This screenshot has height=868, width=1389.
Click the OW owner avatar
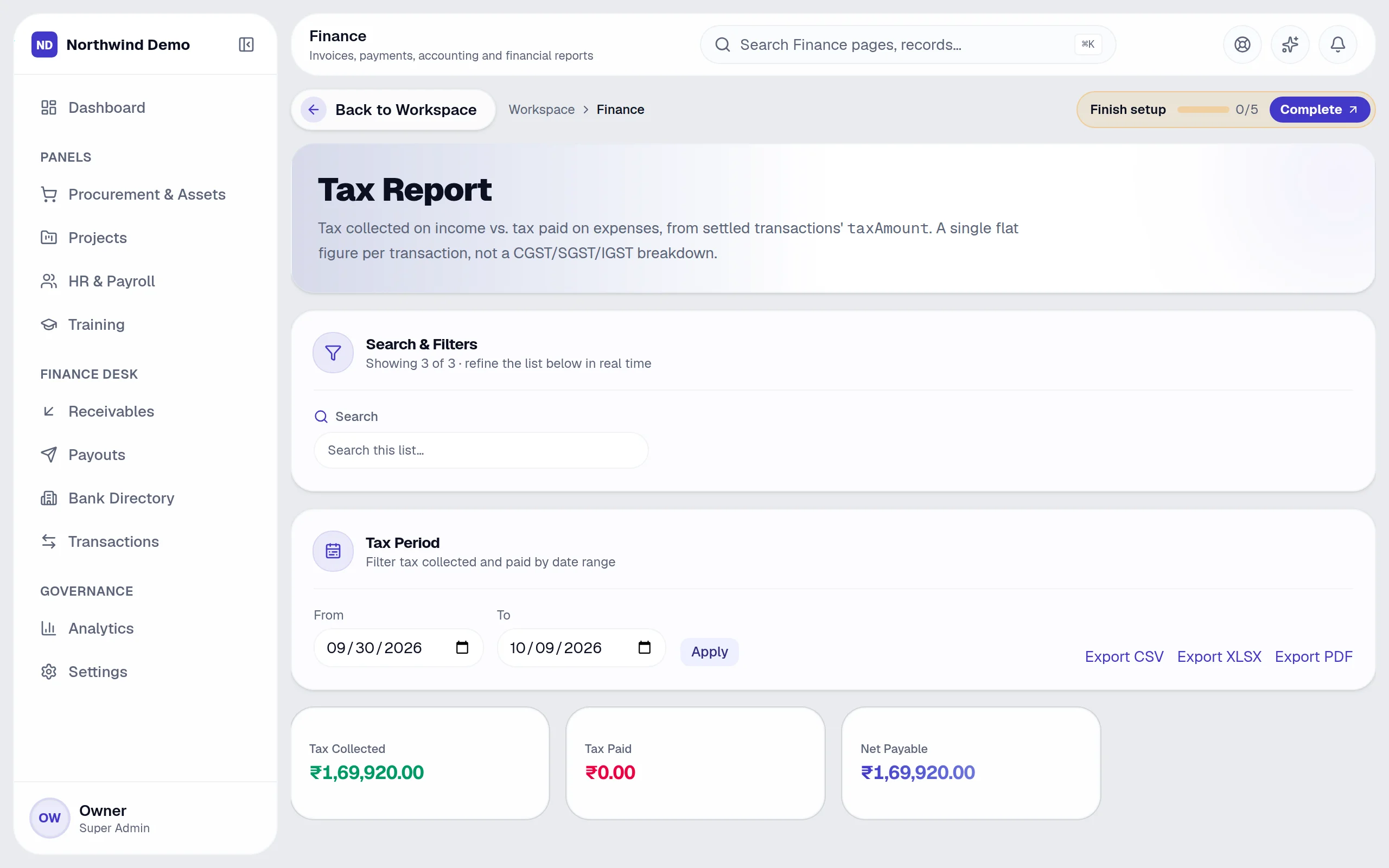[x=49, y=818]
